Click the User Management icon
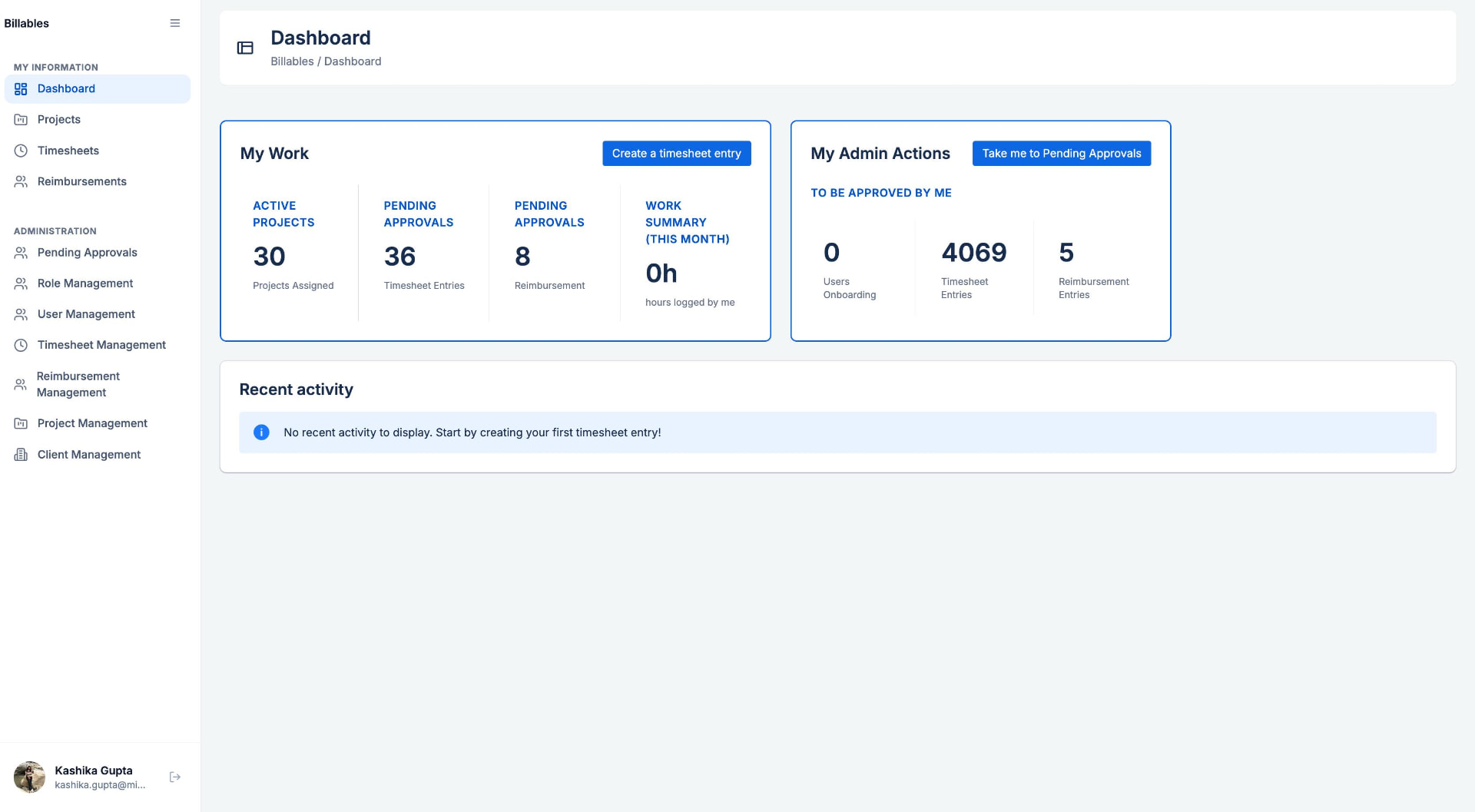The image size is (1475, 812). 21,314
